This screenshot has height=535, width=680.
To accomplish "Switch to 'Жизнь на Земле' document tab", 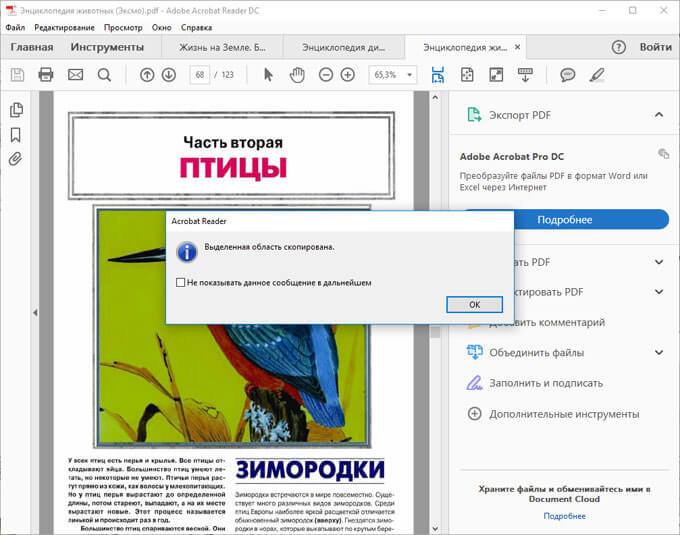I will [222, 47].
